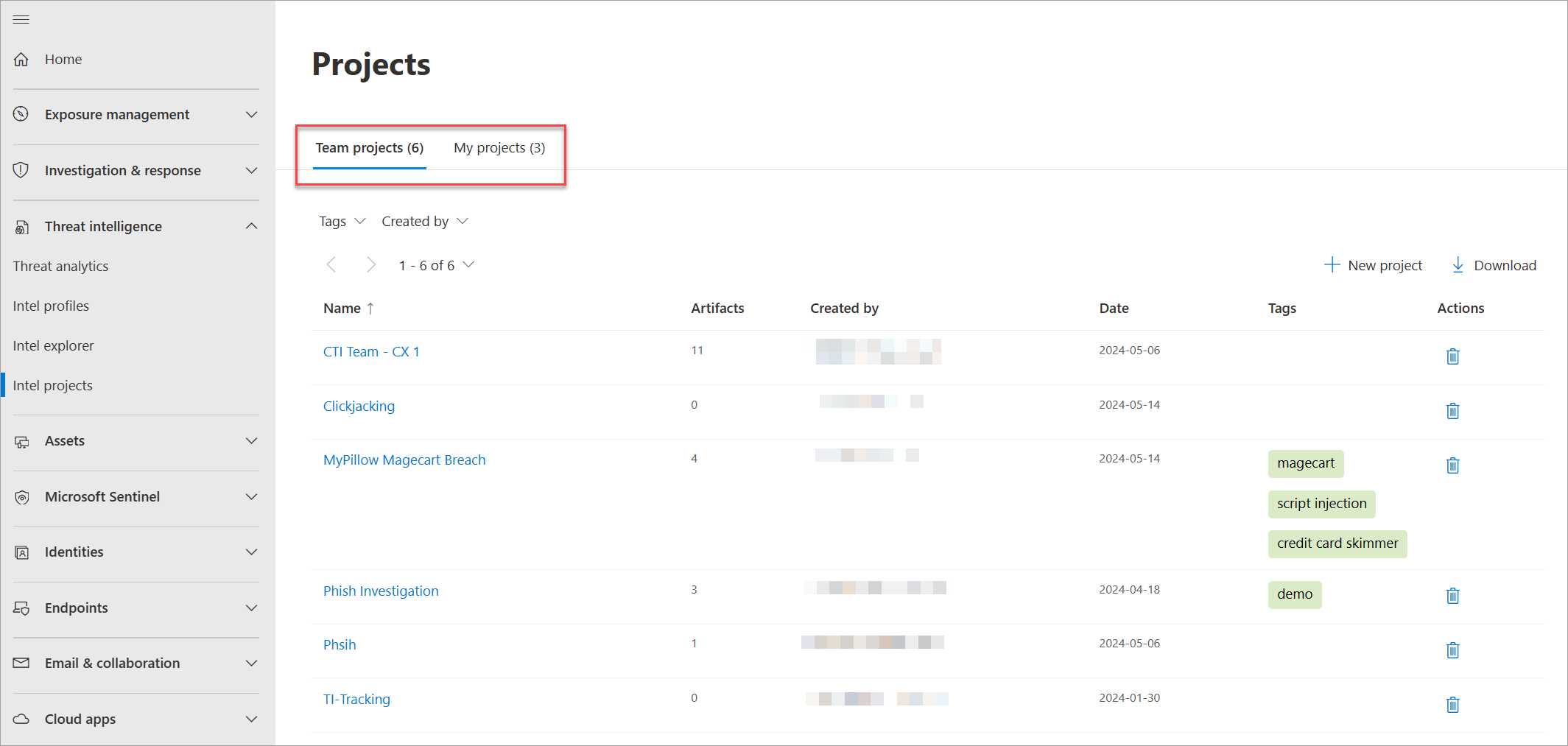This screenshot has height=746, width=1568.
Task: Click the hamburger navigation menu icon
Action: tap(21, 19)
